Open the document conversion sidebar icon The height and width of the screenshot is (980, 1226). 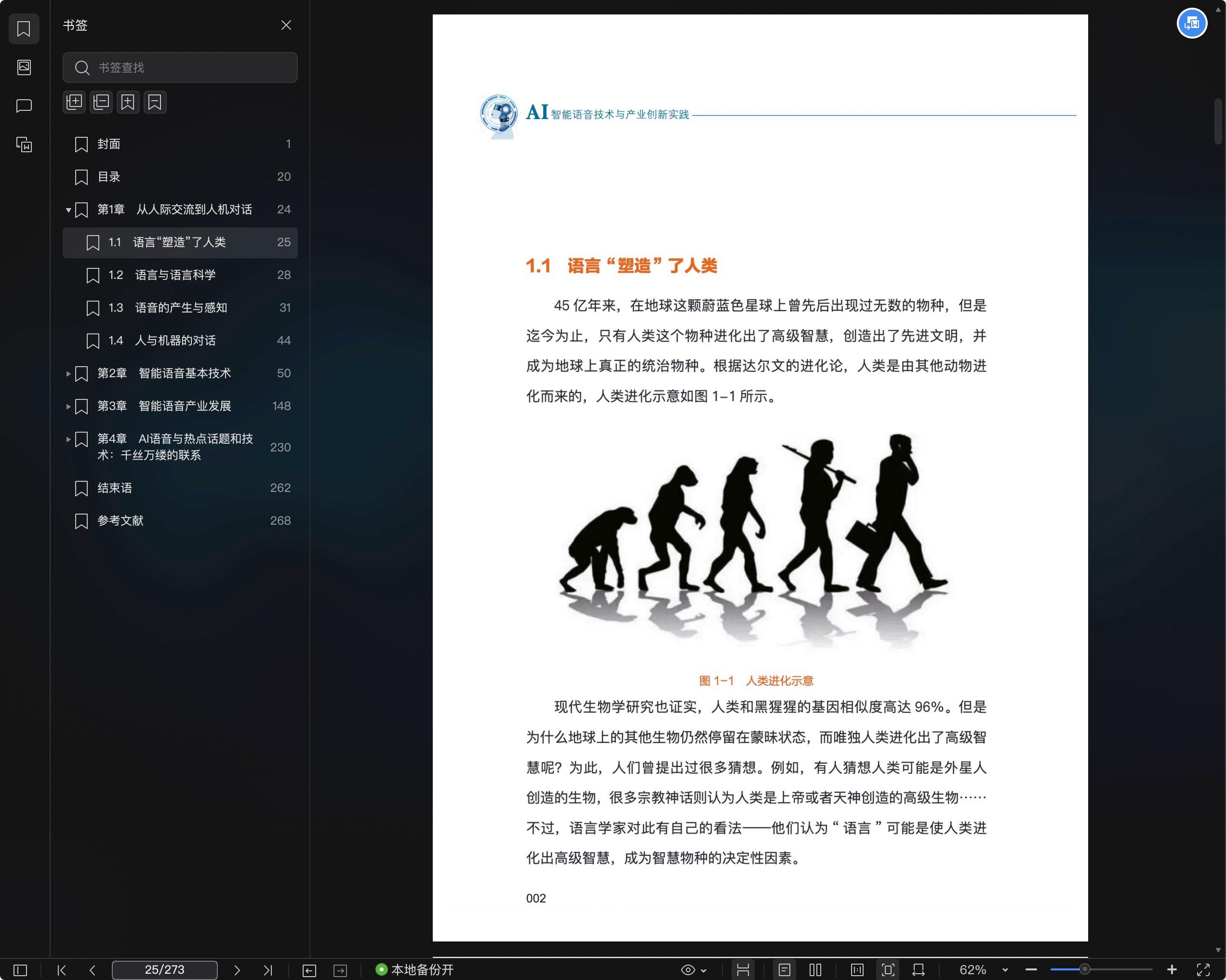click(23, 145)
